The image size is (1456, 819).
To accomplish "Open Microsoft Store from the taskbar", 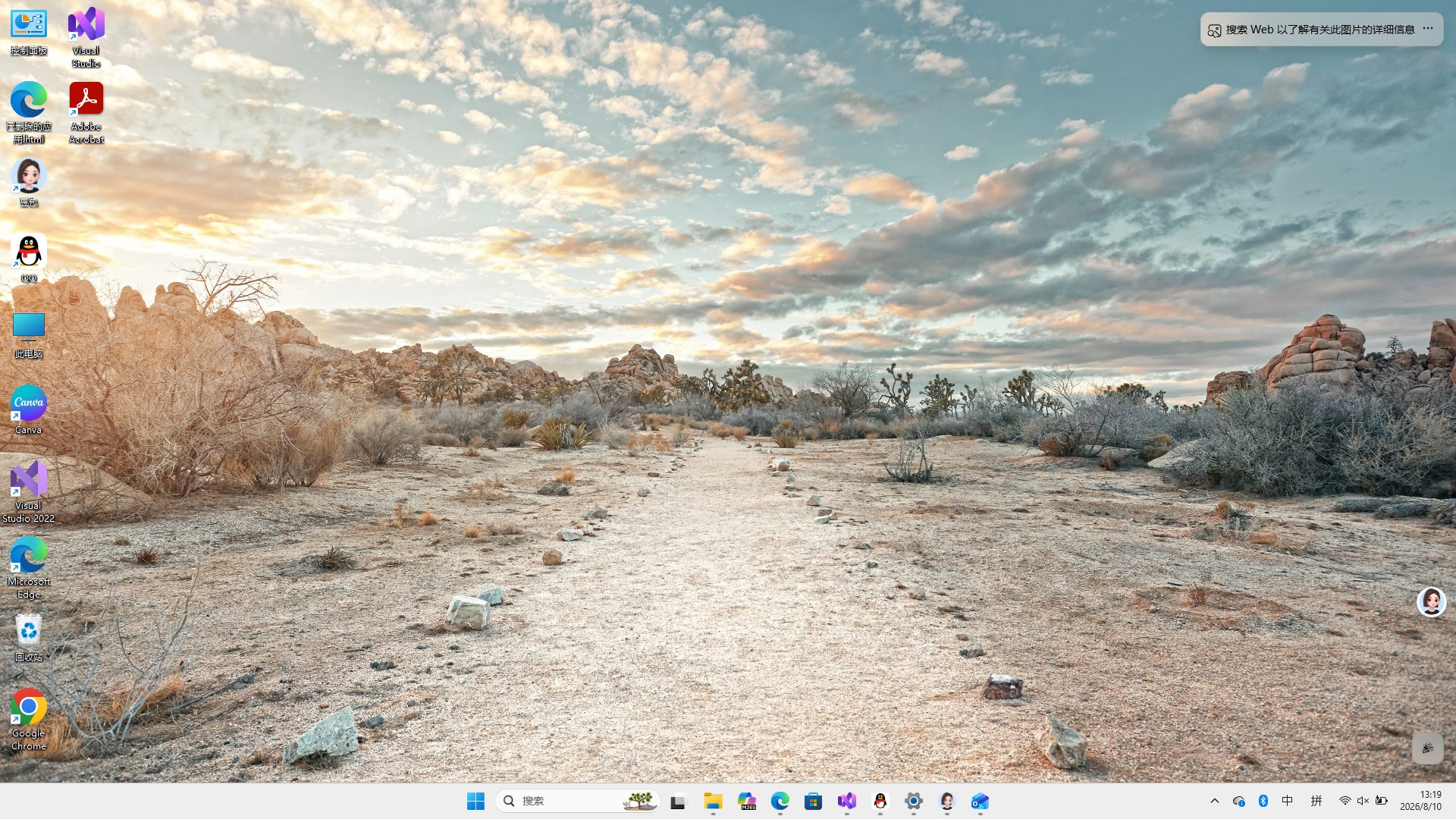I will click(x=814, y=801).
